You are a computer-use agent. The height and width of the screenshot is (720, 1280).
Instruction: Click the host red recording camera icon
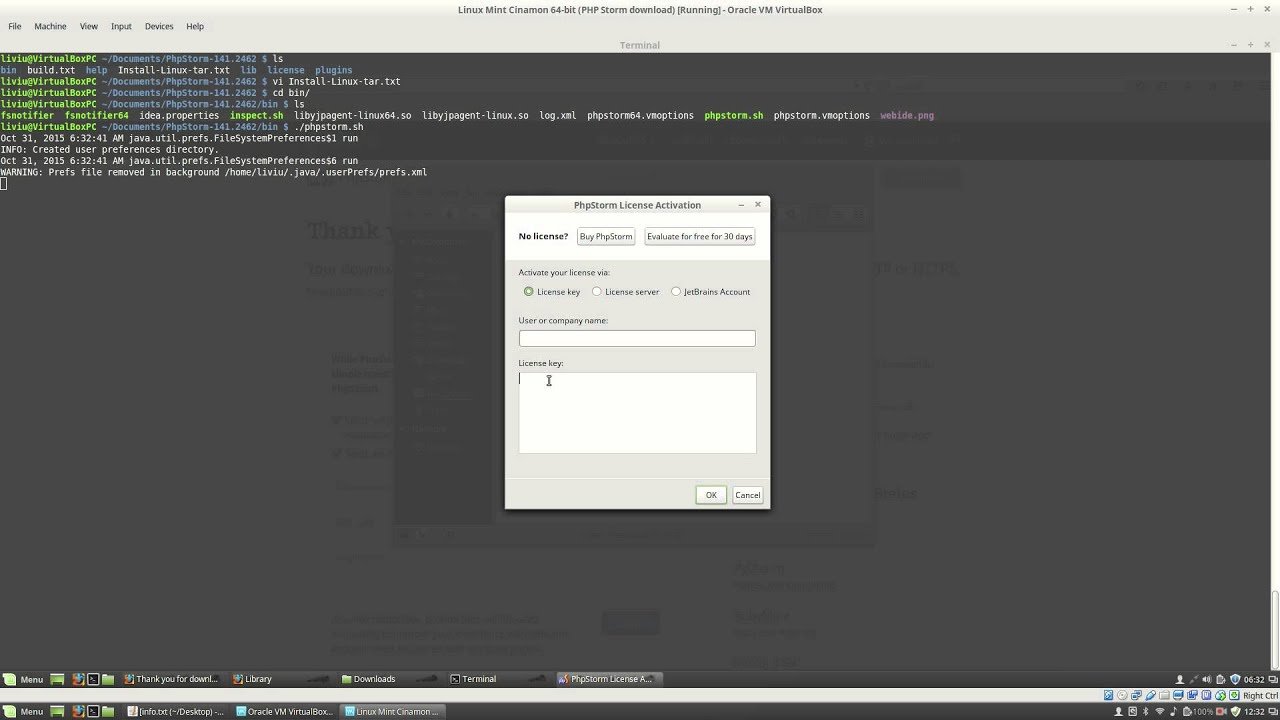1221,712
